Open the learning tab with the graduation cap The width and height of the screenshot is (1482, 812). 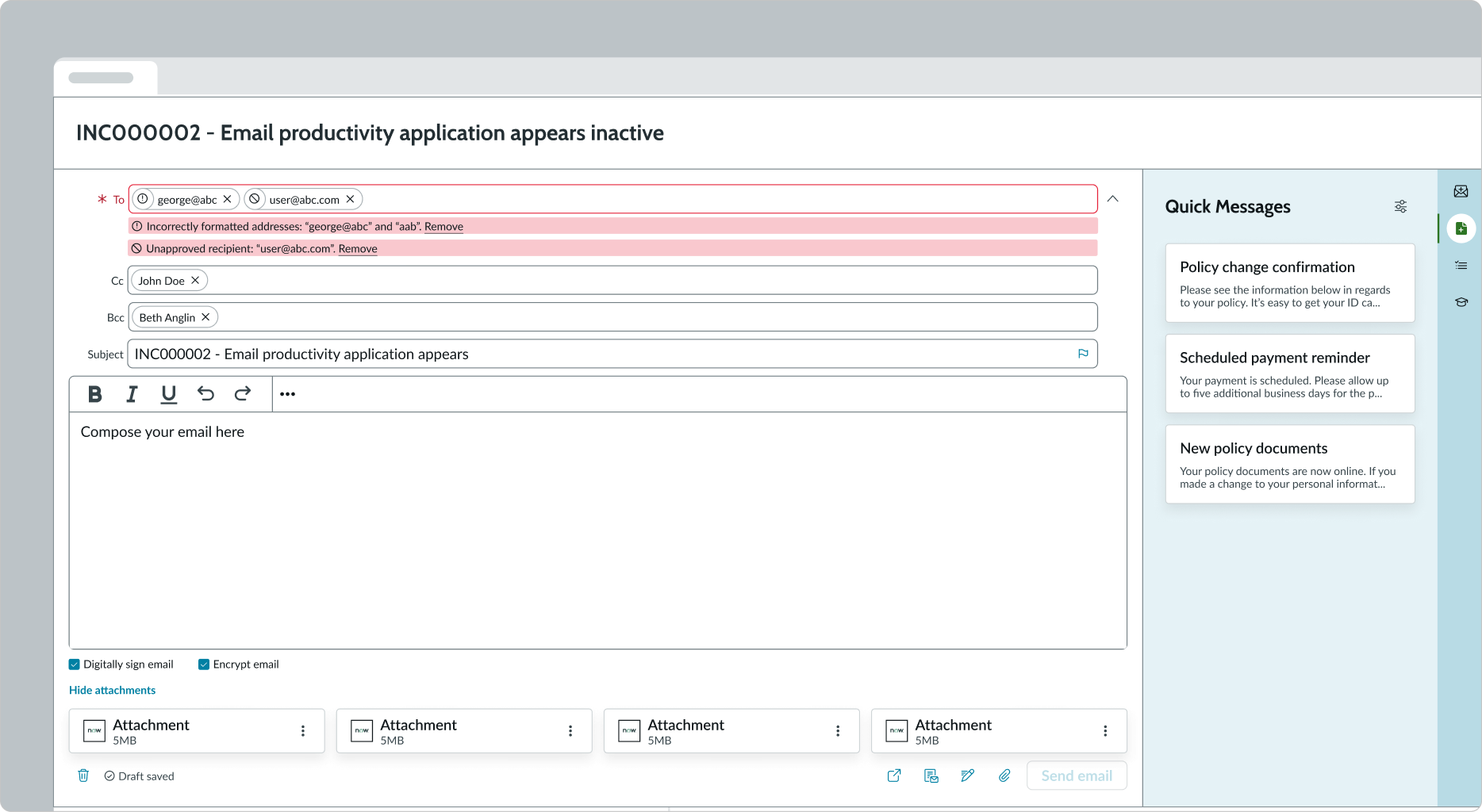pyautogui.click(x=1461, y=302)
